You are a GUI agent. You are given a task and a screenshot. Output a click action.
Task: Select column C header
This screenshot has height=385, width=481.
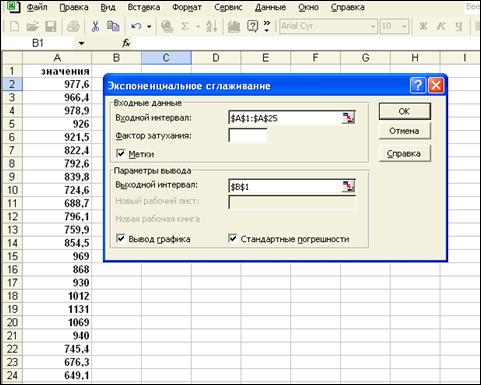pyautogui.click(x=166, y=58)
